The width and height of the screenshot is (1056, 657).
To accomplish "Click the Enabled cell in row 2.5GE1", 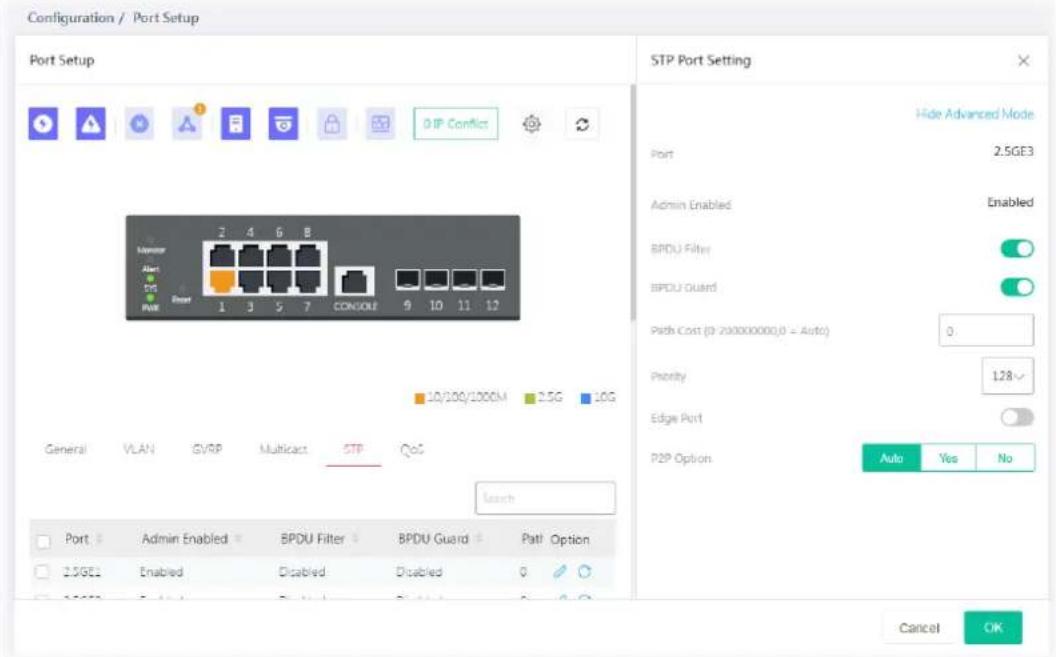I will (162, 572).
